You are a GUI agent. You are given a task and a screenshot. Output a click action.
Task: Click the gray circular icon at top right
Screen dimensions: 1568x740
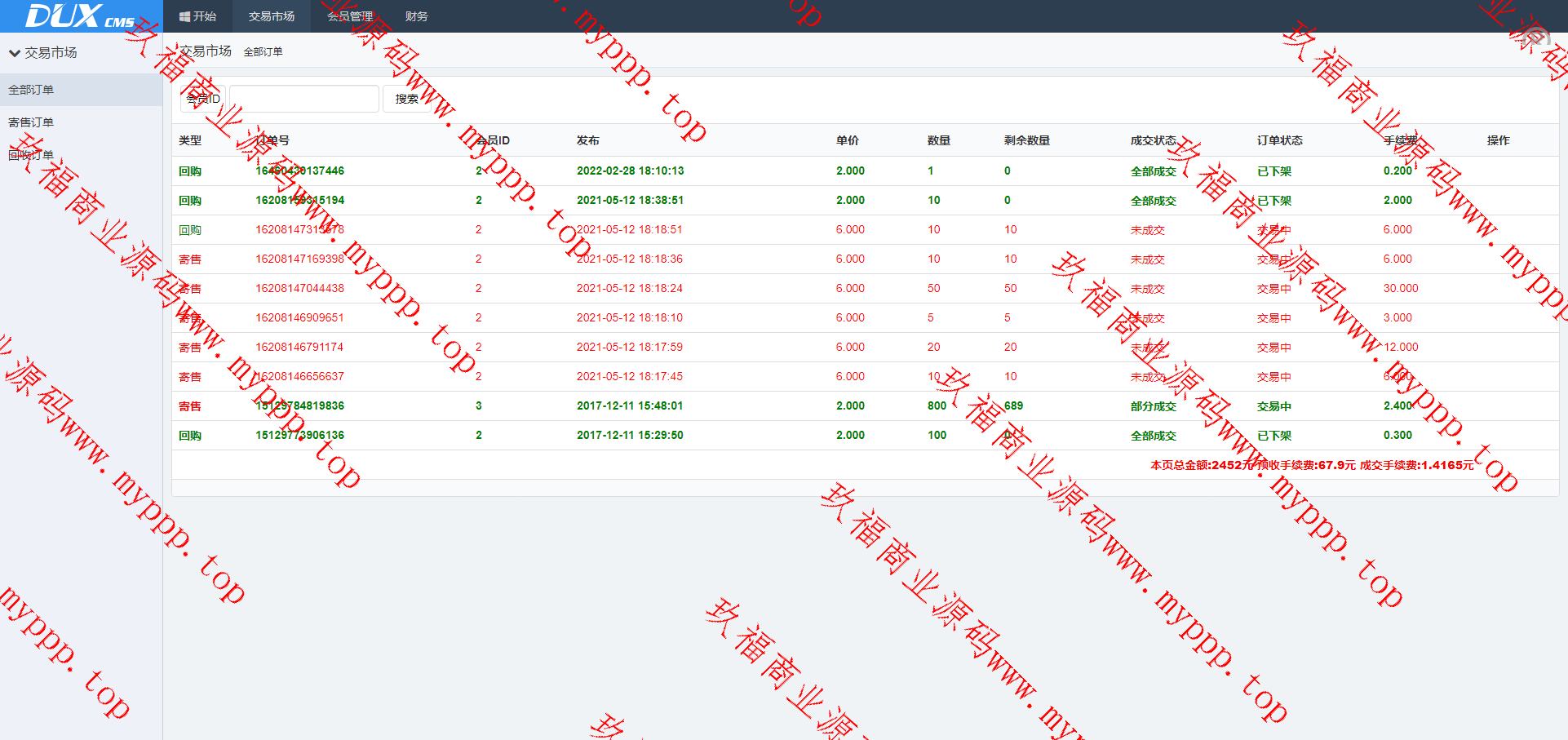(x=1535, y=38)
